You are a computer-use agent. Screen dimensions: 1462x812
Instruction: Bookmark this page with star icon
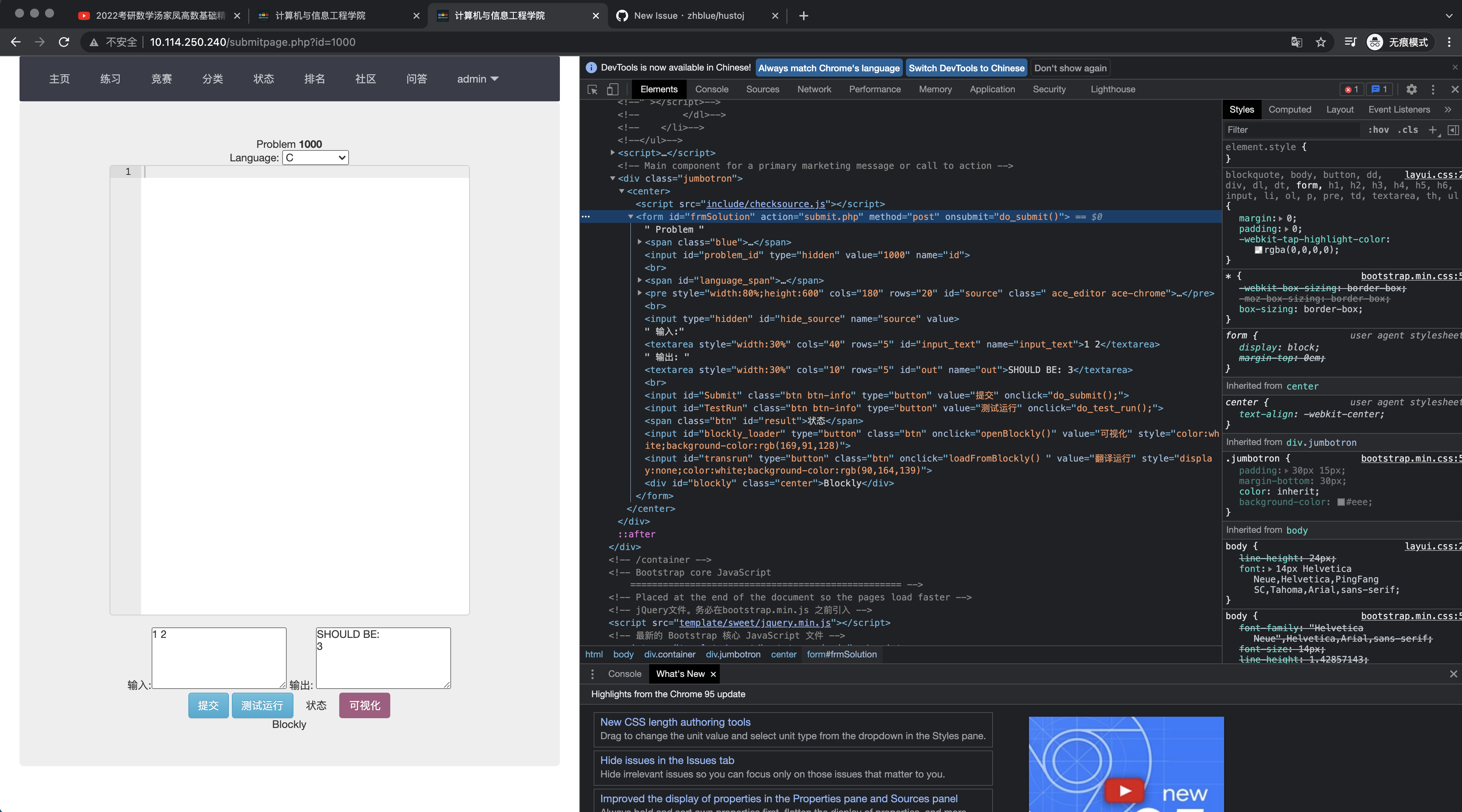[1321, 42]
